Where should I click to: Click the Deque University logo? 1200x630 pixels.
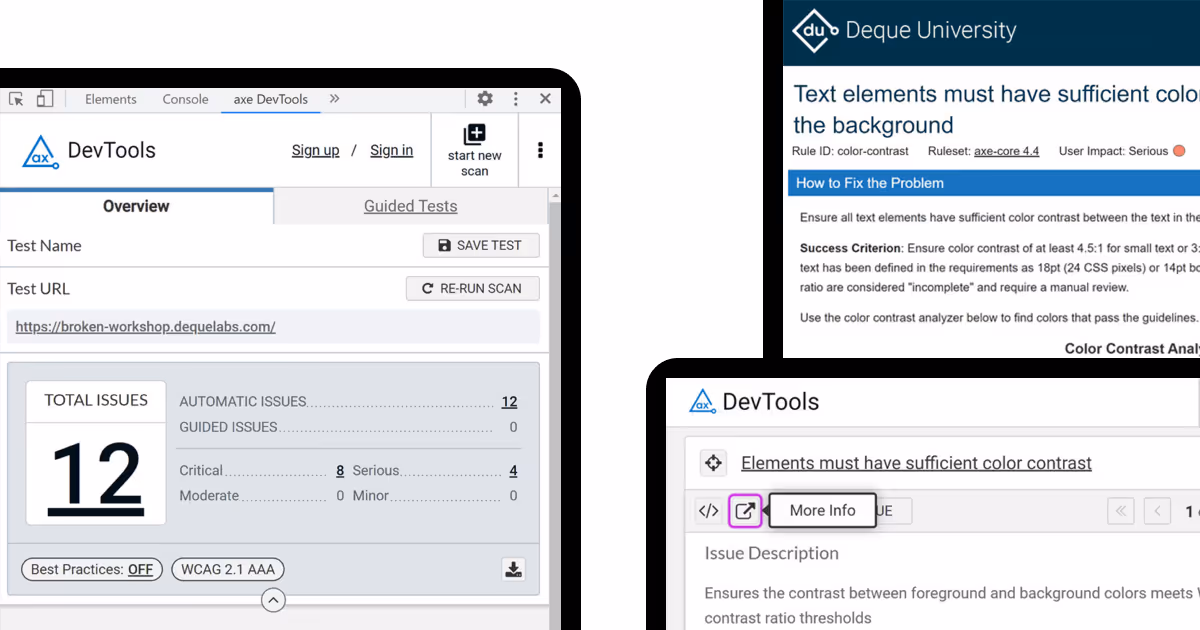pos(904,31)
